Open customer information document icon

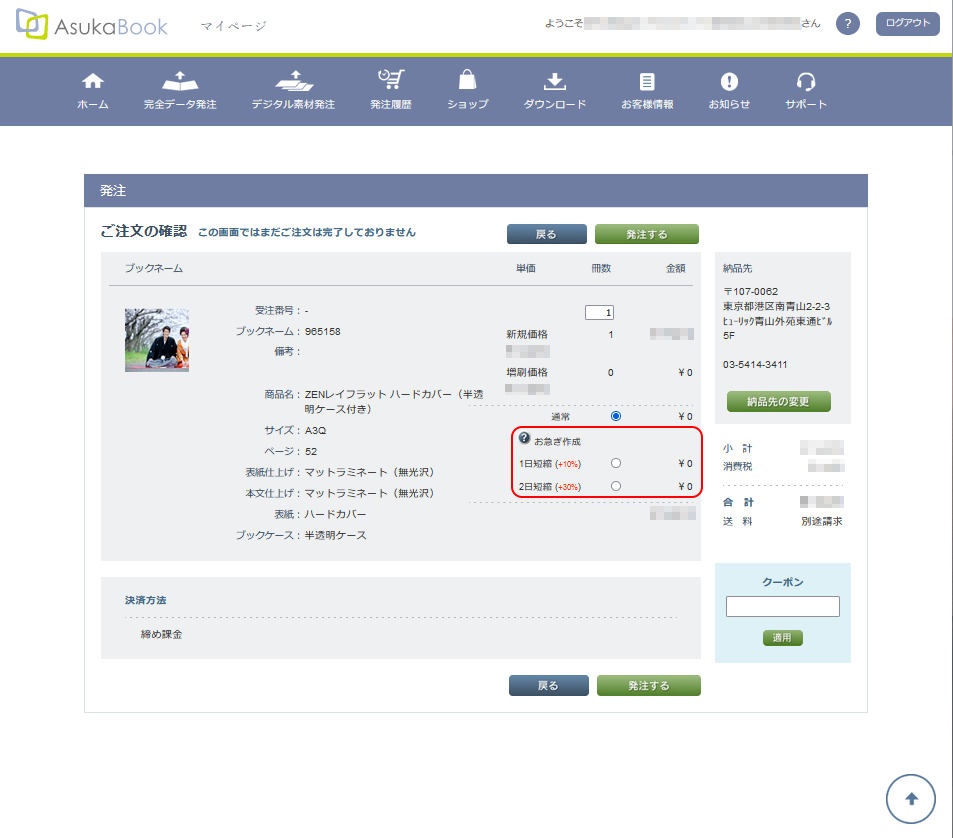point(647,82)
